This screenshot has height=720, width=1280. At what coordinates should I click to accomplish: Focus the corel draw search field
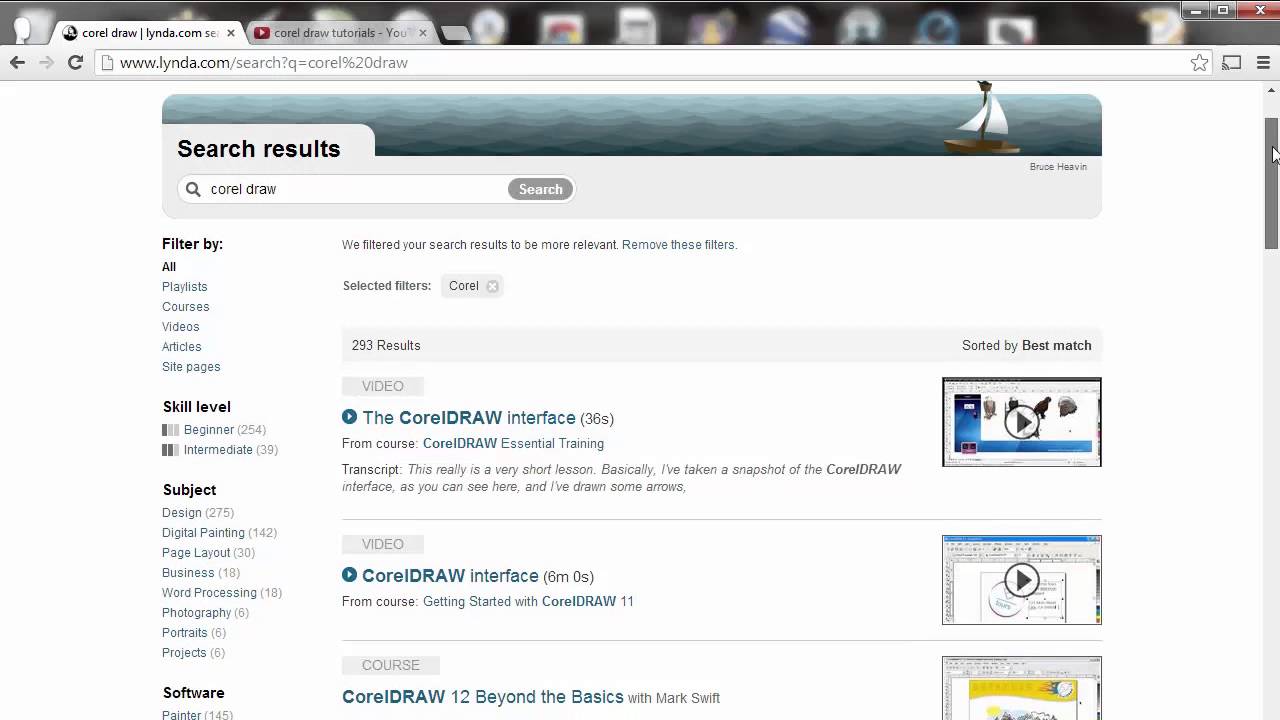pyautogui.click(x=356, y=189)
